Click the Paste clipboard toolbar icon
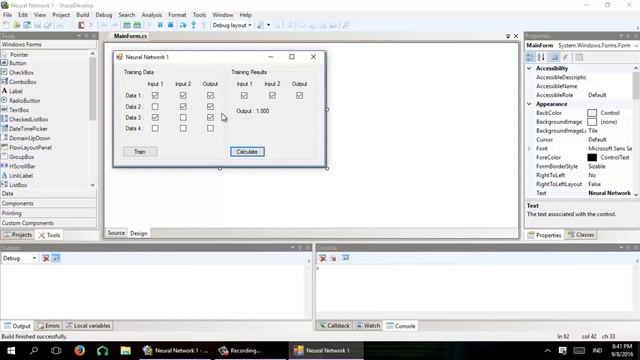Screen dimensions: 640x360 click(81, 25)
